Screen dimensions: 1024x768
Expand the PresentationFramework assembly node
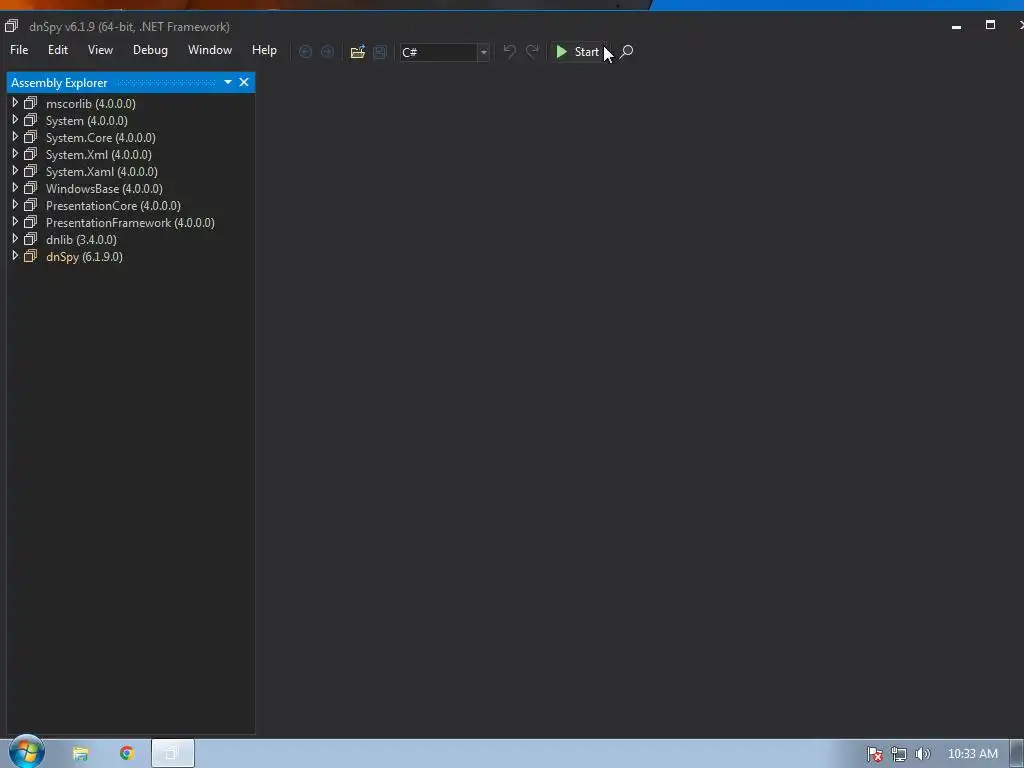tap(14, 222)
